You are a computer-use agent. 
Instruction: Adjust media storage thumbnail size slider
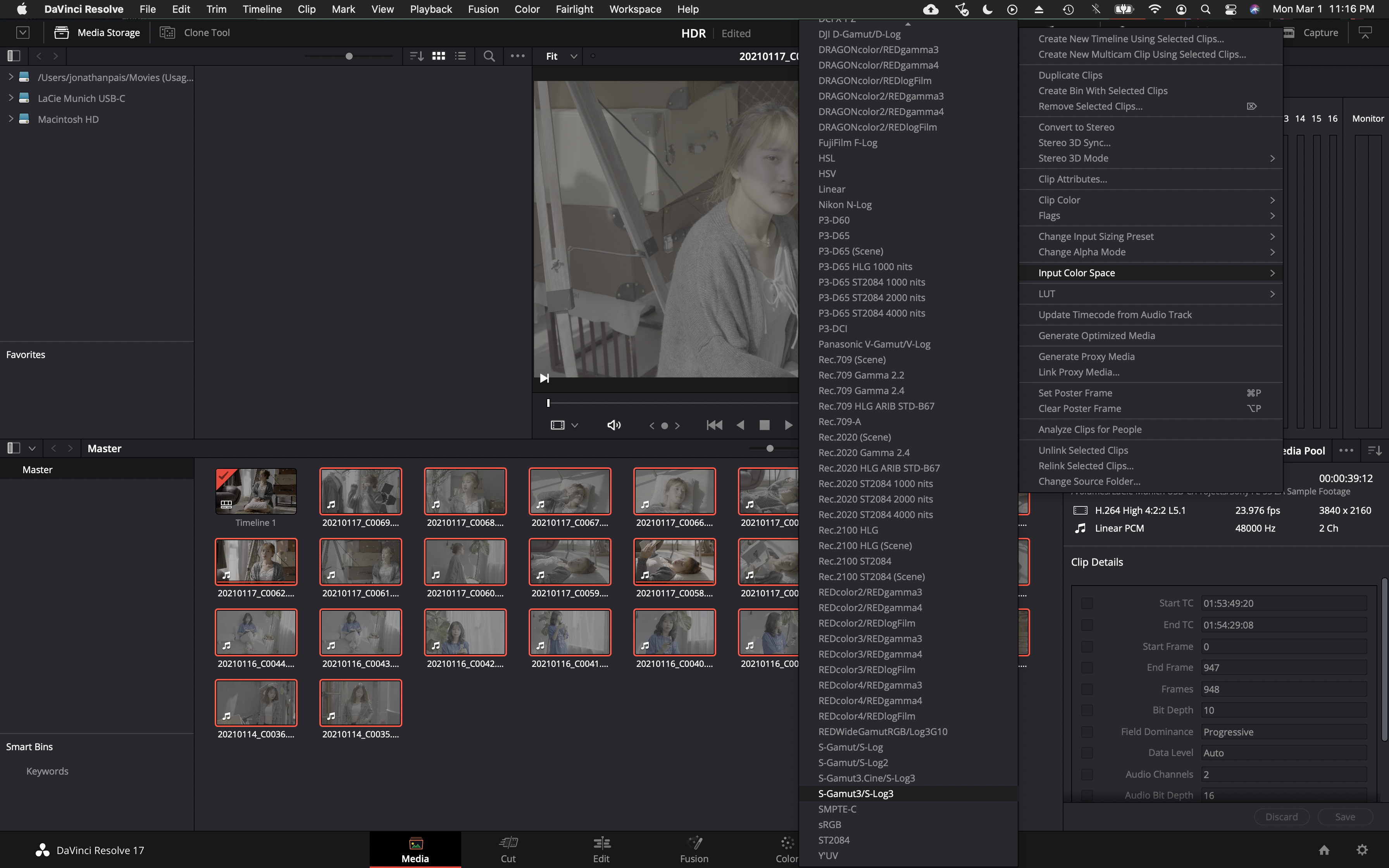[x=349, y=56]
